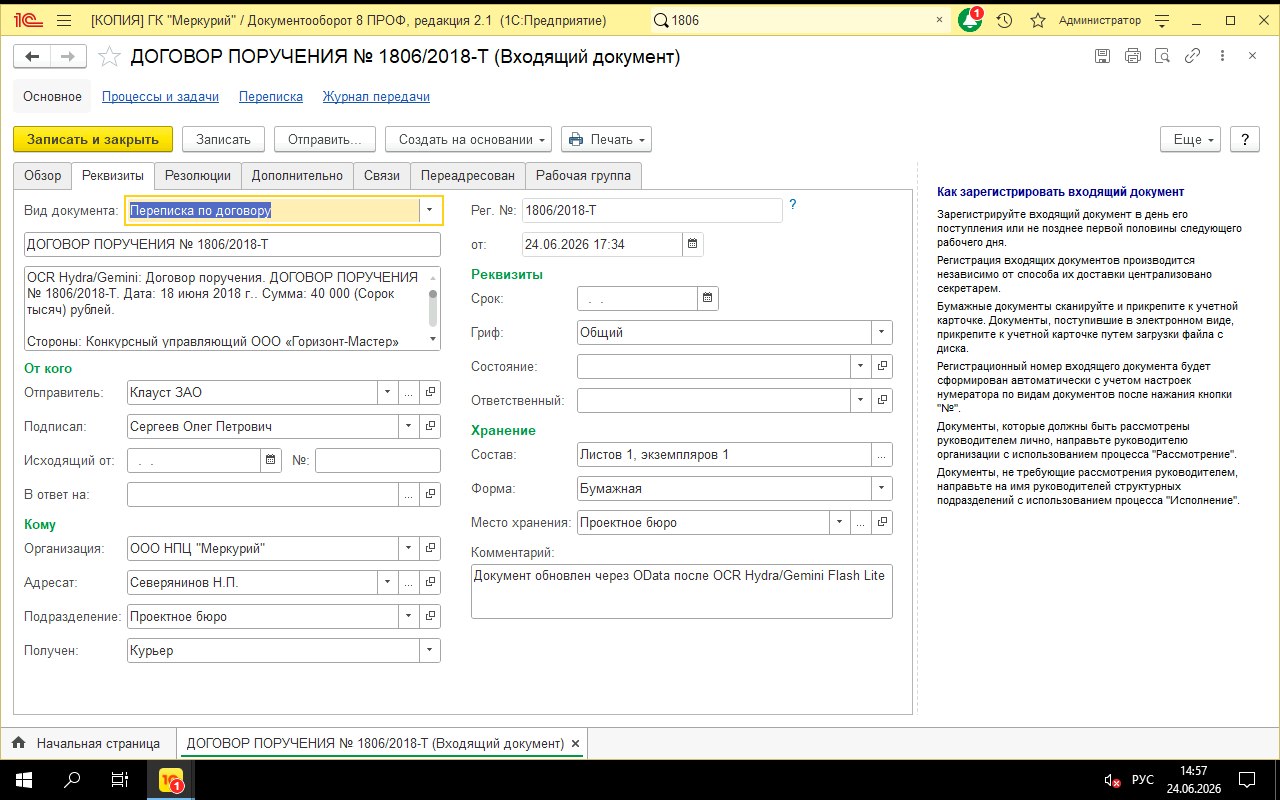This screenshot has height=800, width=1280.
Task: Open the Подписал record with the open icon
Action: [x=430, y=426]
